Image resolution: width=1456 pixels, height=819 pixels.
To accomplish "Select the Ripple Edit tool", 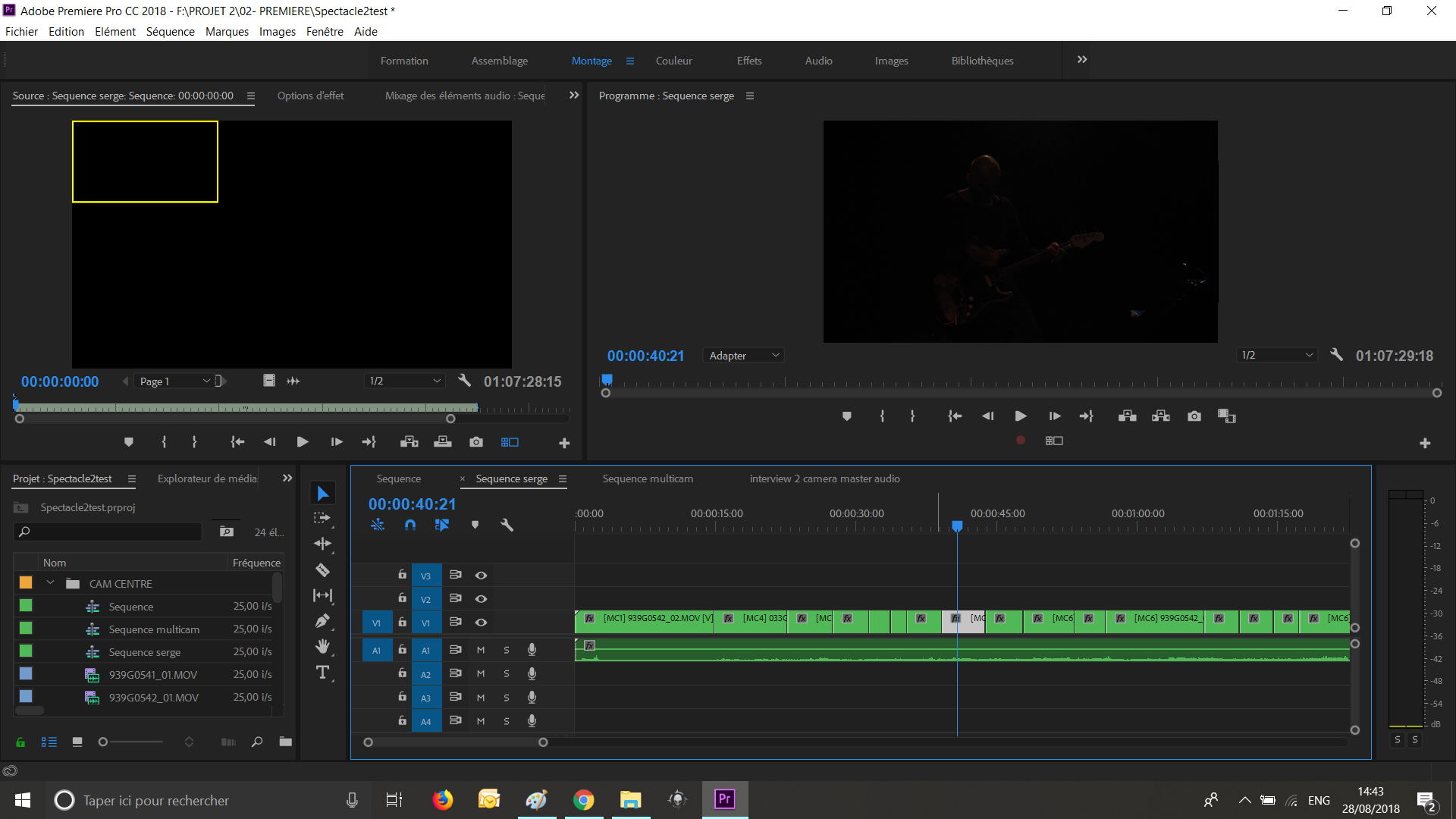I will click(322, 544).
